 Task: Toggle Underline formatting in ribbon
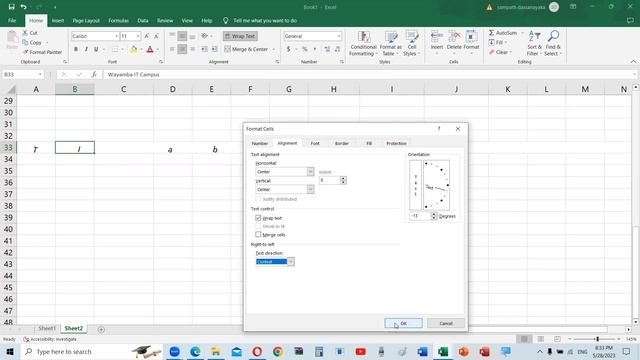[x=96, y=49]
